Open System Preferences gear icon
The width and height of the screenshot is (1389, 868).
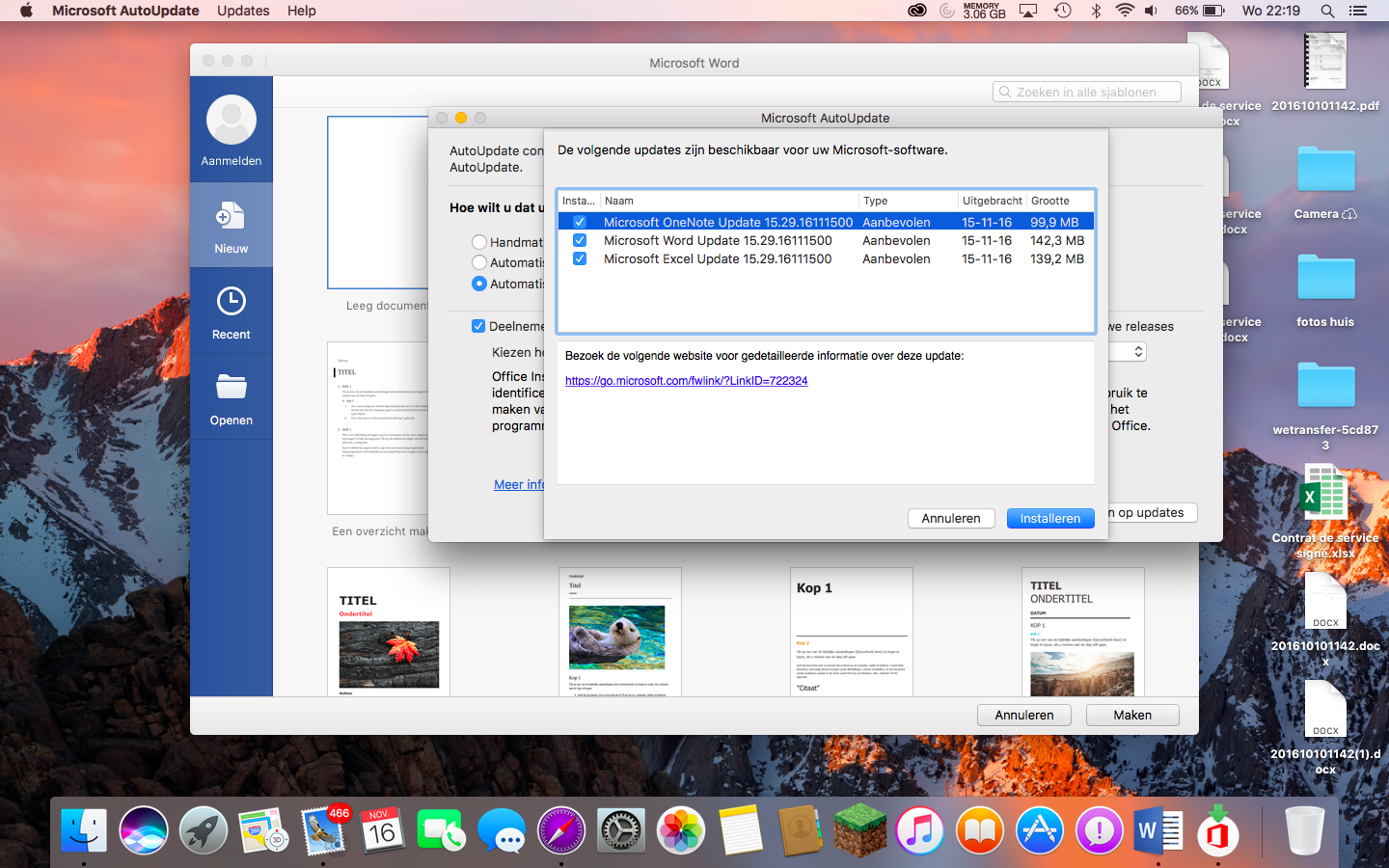(621, 829)
